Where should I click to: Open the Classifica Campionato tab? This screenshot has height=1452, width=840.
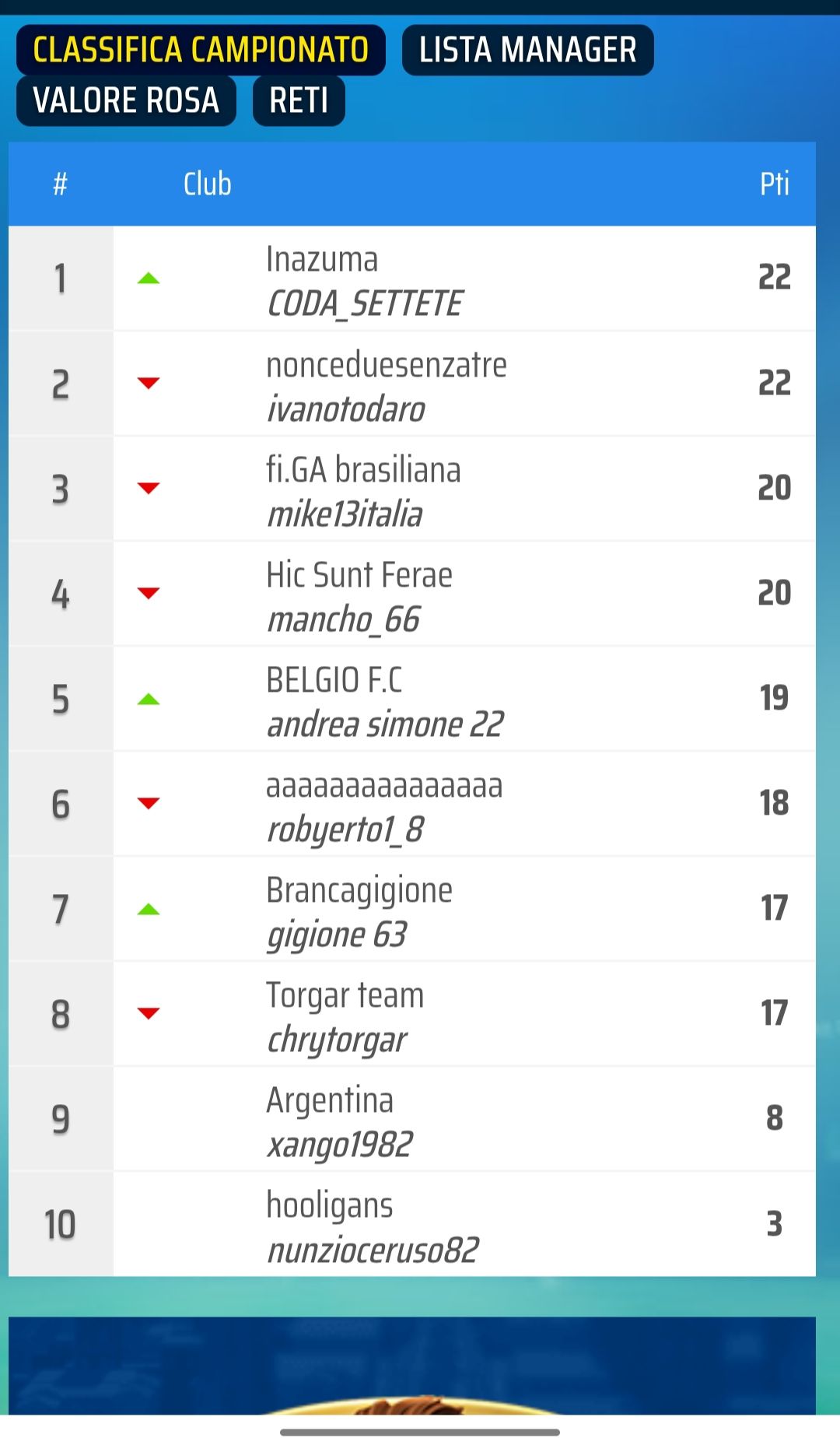[201, 50]
